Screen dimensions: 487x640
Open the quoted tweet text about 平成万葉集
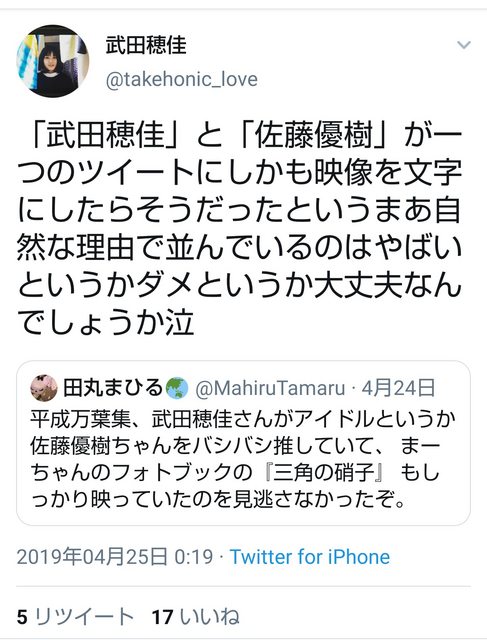[x=243, y=459]
